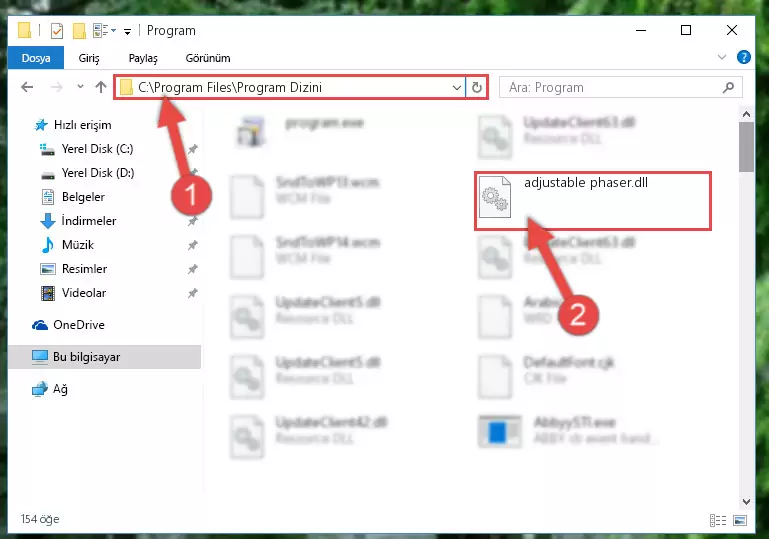Image resolution: width=769 pixels, height=539 pixels.
Task: Open recent locations dropdown arrow
Action: [x=80, y=87]
